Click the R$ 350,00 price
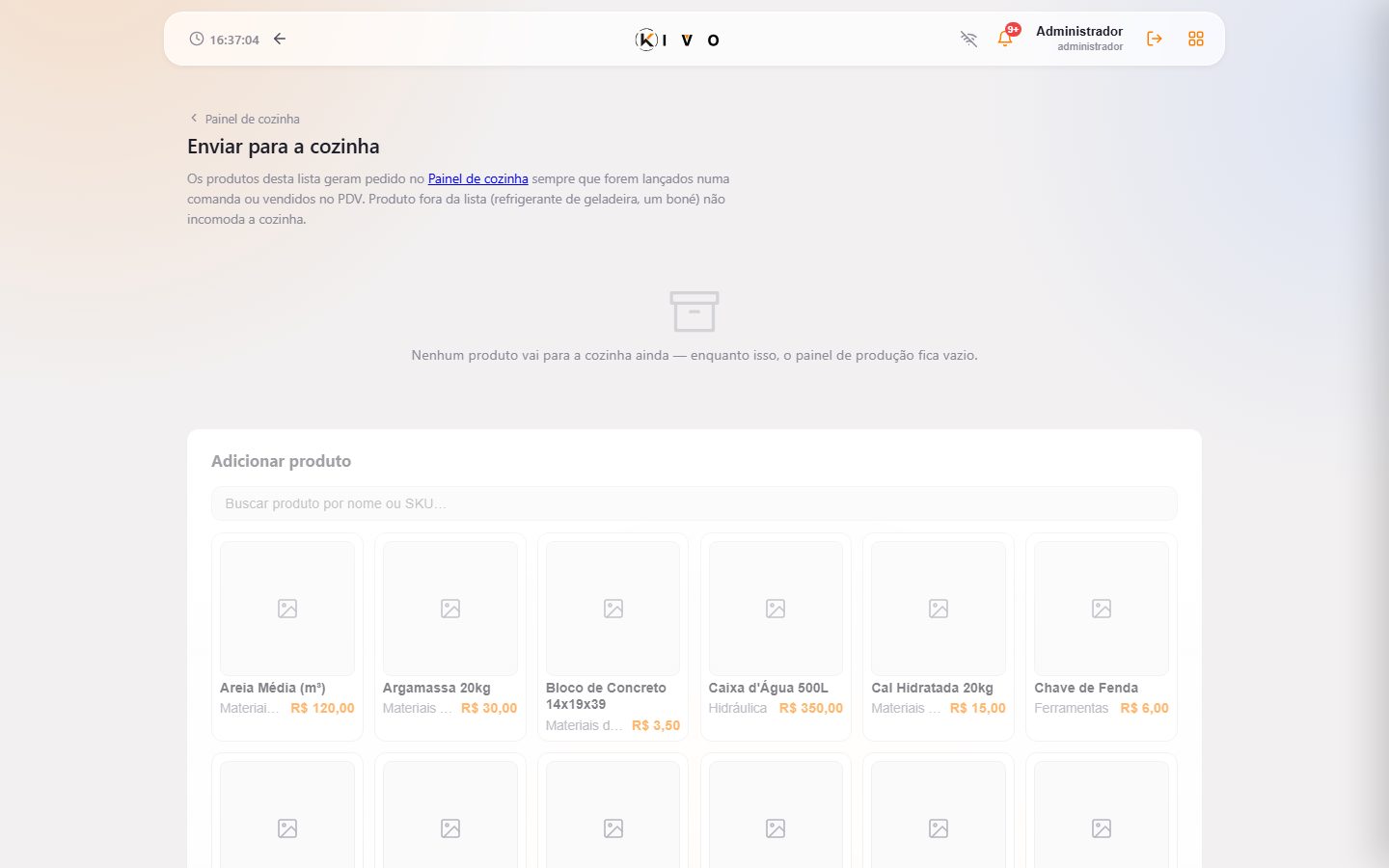This screenshot has height=868, width=1389. [811, 708]
